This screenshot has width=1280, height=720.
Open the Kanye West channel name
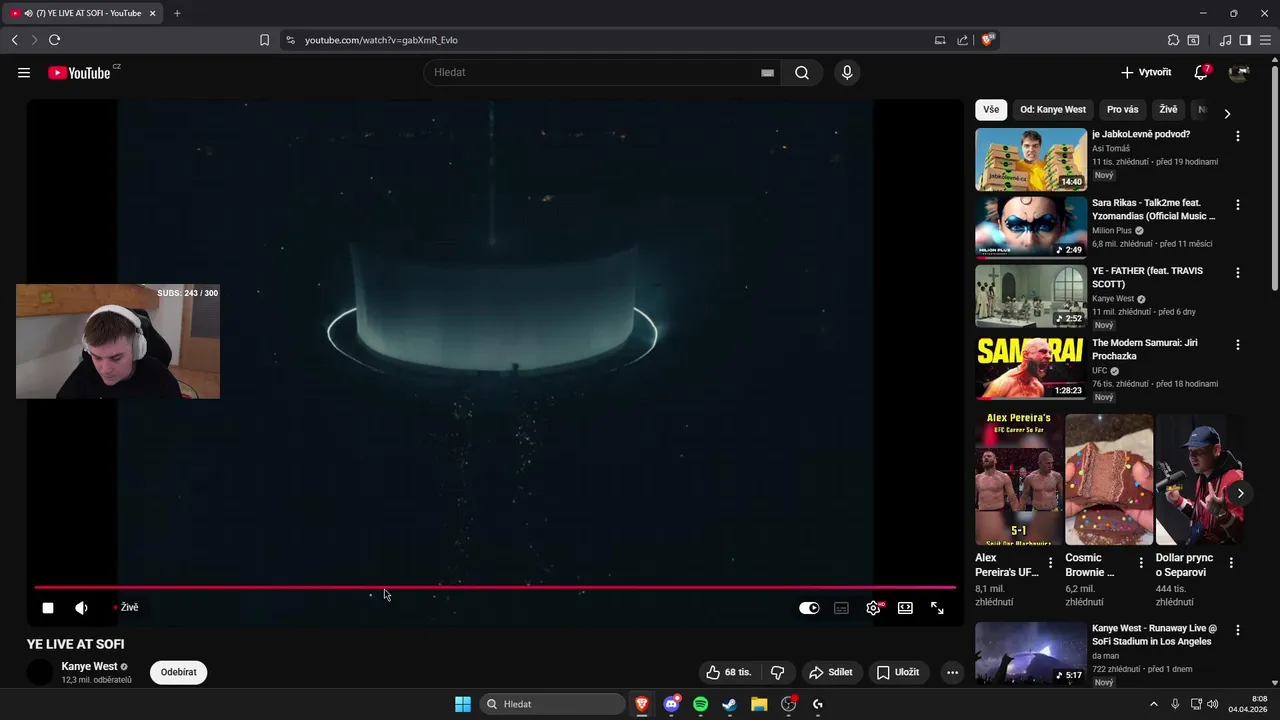(x=89, y=666)
